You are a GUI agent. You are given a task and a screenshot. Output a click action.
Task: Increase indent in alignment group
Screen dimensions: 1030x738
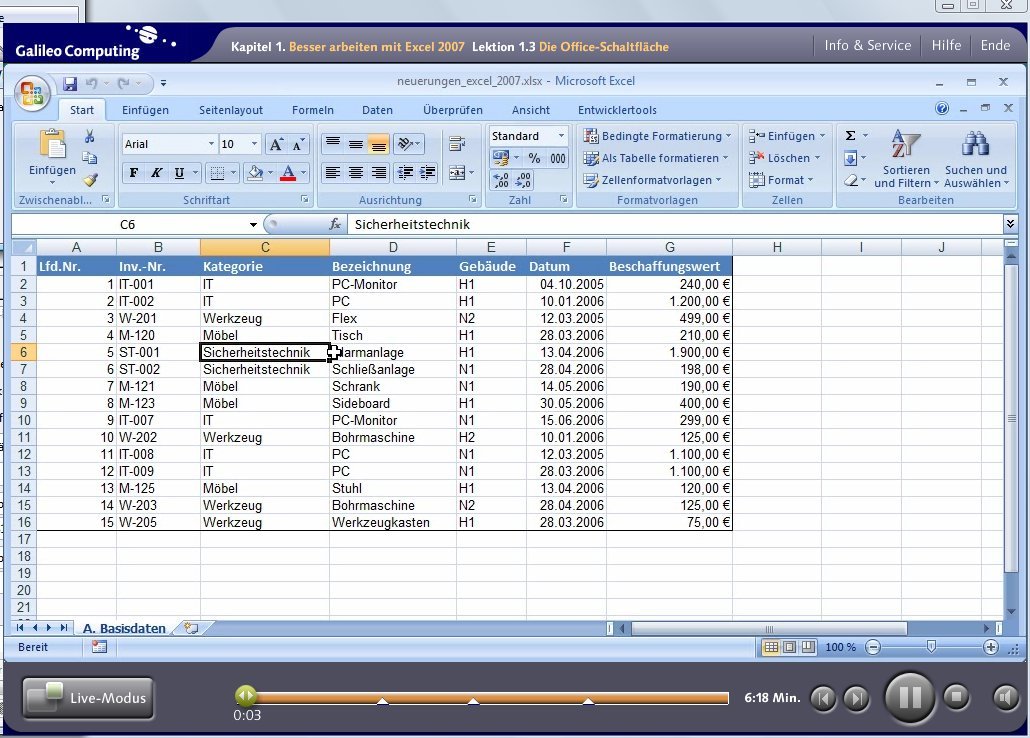(x=428, y=173)
